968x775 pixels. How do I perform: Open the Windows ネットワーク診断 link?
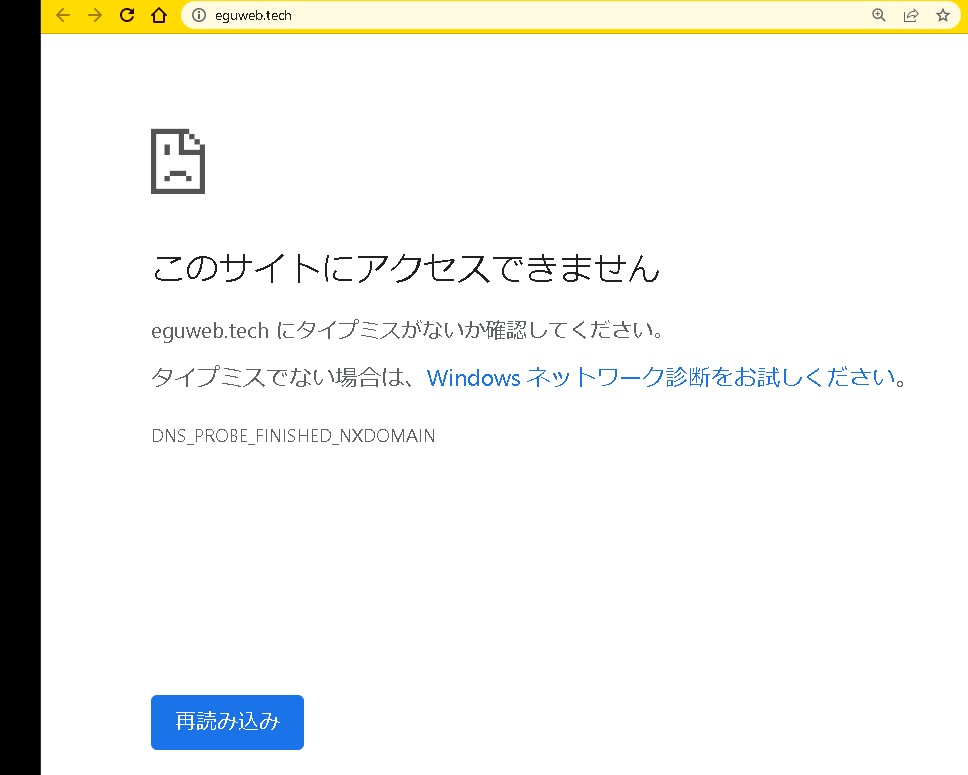660,378
